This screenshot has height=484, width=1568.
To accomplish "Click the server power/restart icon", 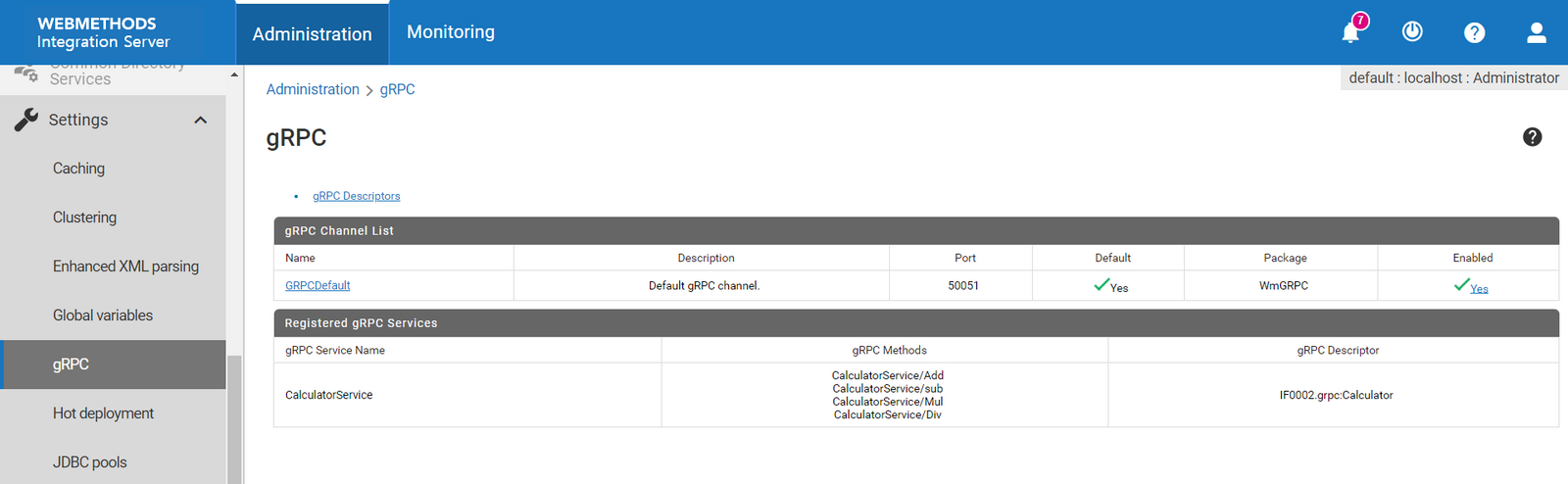I will pyautogui.click(x=1412, y=31).
